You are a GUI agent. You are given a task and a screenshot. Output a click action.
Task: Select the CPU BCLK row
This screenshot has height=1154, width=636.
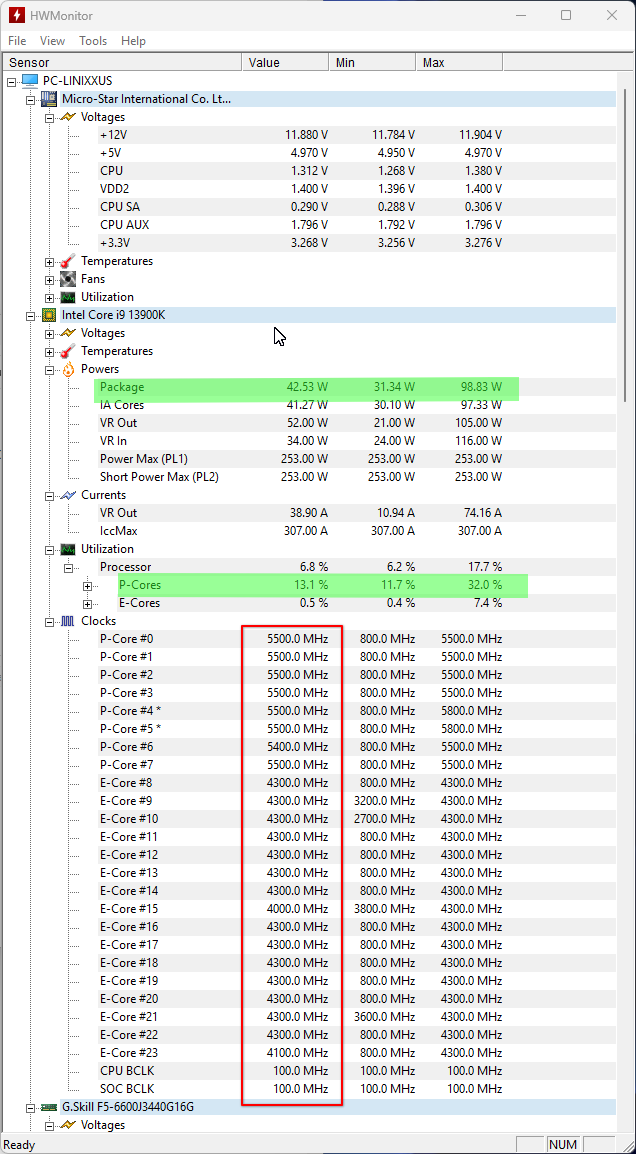click(357, 1070)
